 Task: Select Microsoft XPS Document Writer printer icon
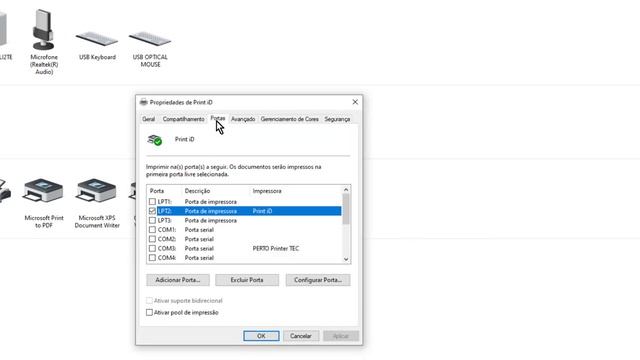point(96,190)
